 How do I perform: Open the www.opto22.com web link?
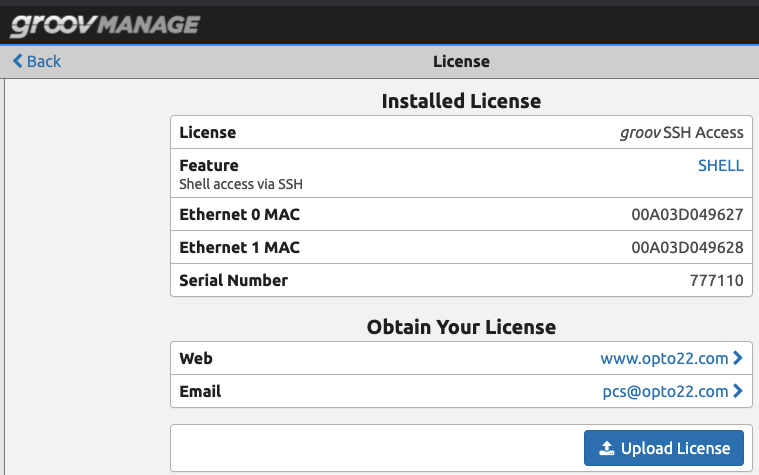664,358
